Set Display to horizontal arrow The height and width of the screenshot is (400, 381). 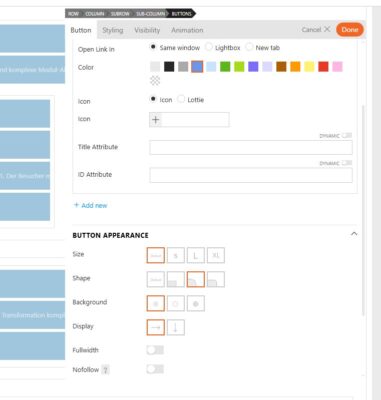pyautogui.click(x=155, y=327)
